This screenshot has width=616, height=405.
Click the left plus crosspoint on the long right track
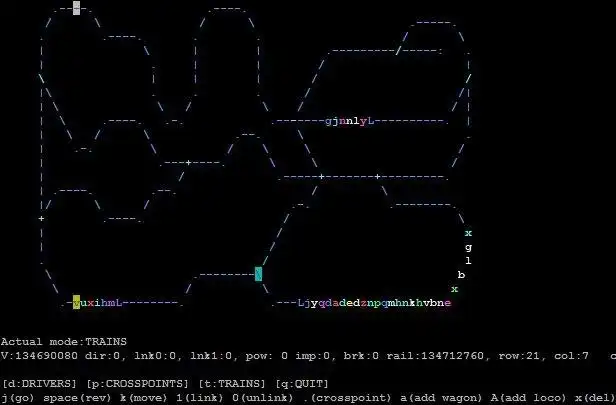pos(322,177)
